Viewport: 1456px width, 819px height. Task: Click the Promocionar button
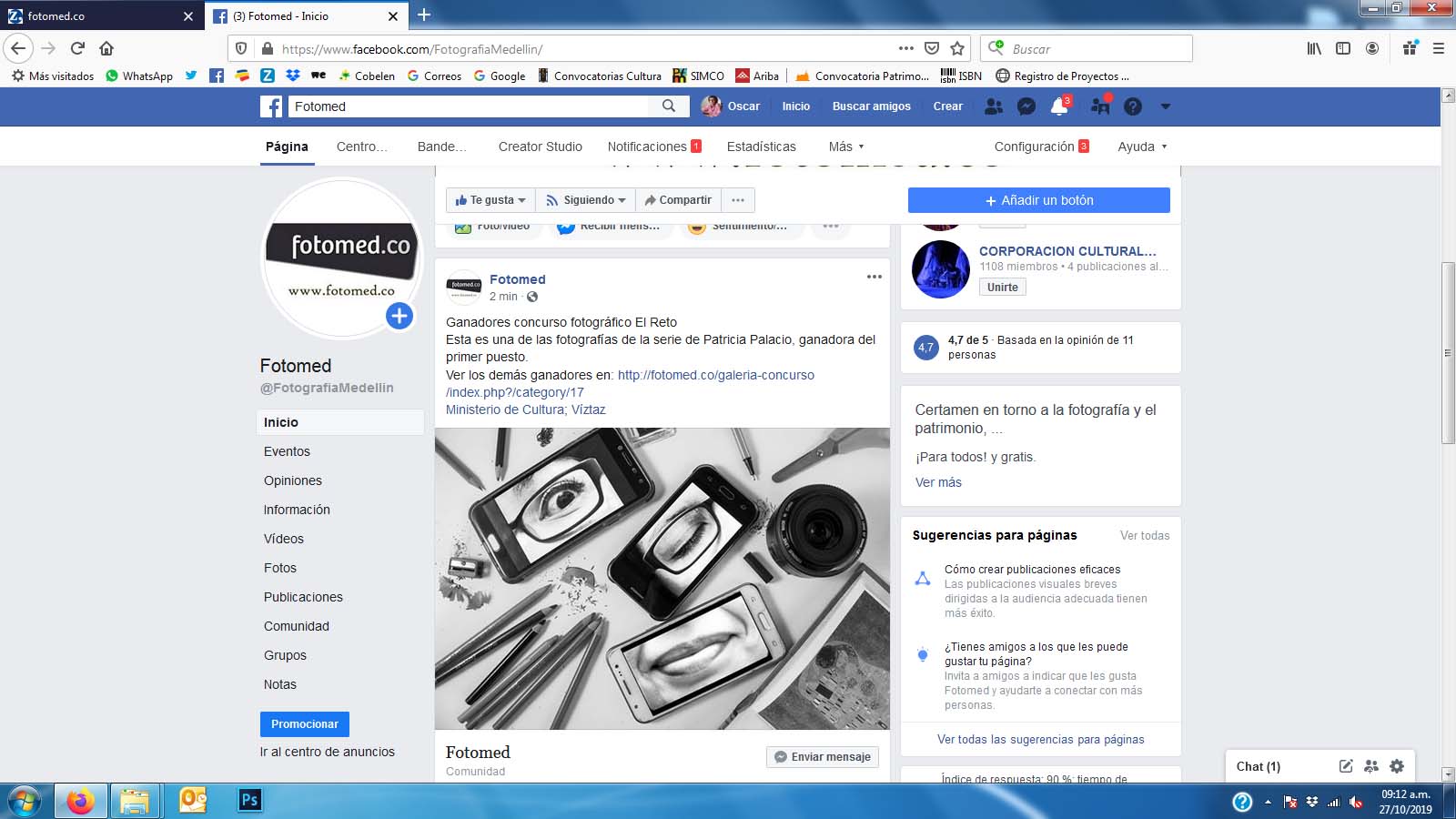tap(304, 724)
